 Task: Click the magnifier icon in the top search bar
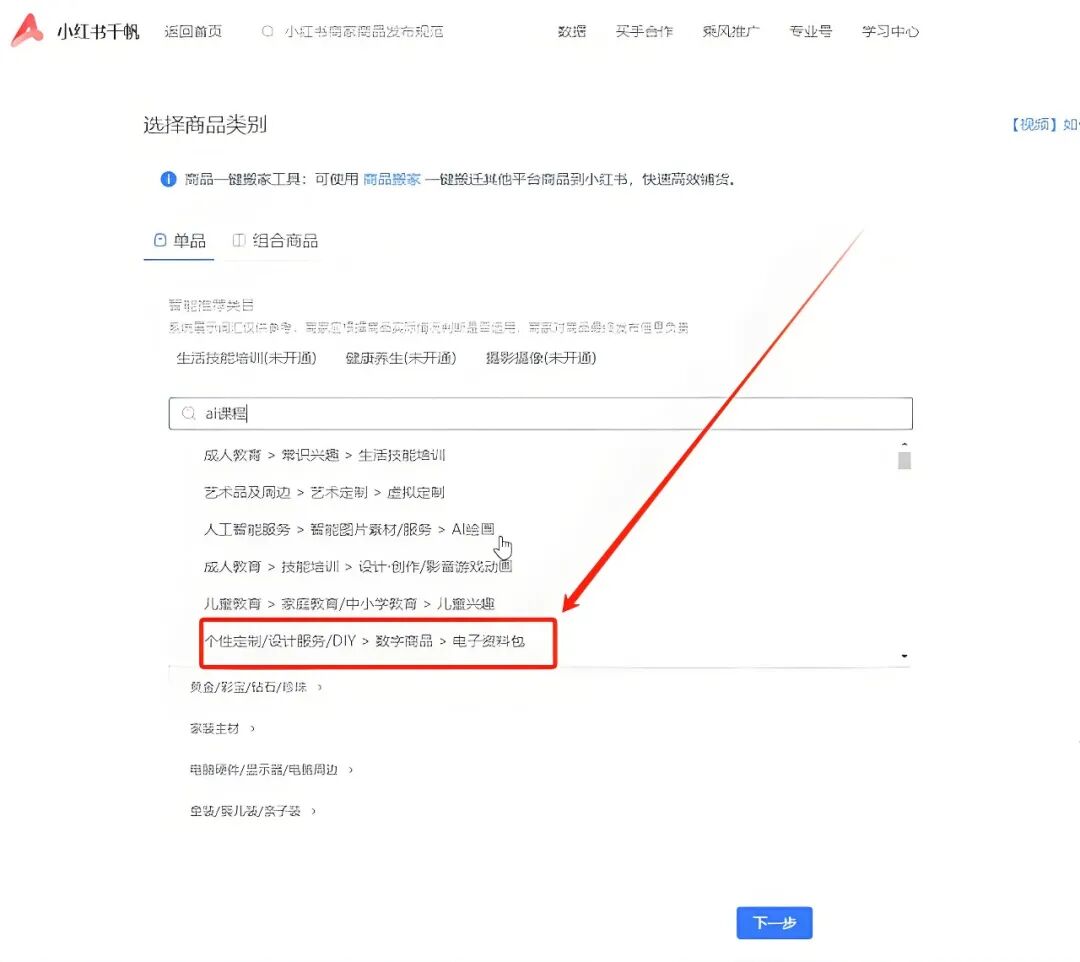click(x=267, y=31)
